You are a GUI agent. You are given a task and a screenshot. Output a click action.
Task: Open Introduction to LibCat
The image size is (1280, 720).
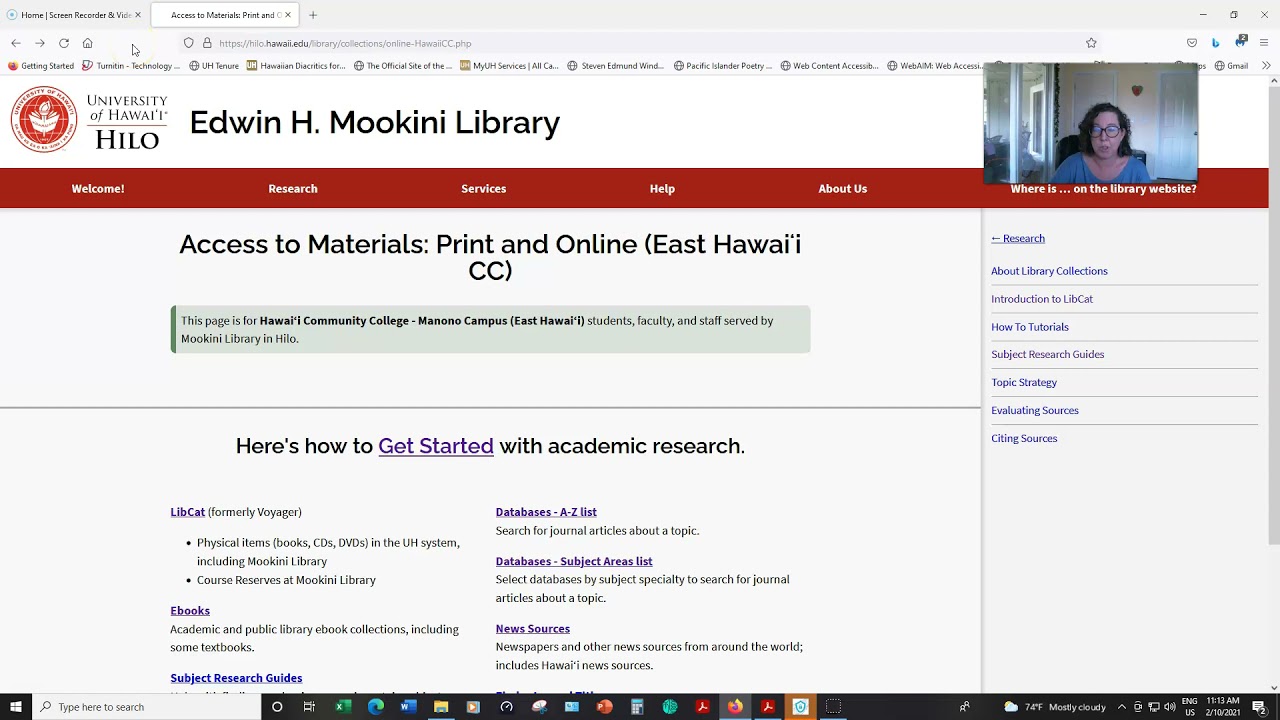[x=1042, y=299]
